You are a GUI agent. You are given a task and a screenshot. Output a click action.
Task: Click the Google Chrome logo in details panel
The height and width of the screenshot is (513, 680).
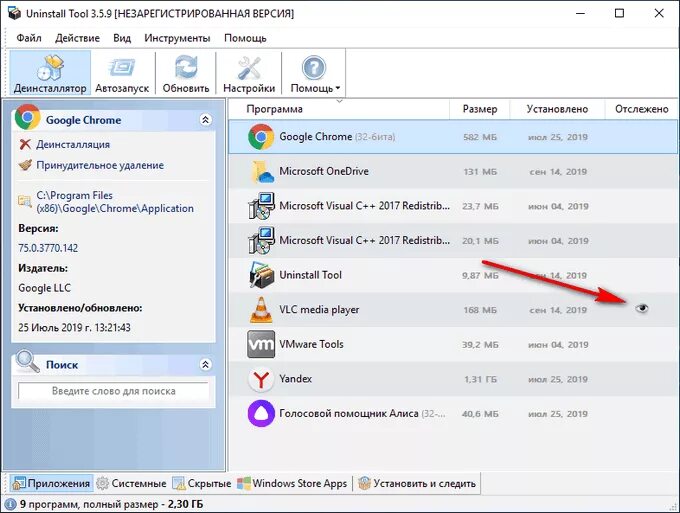pyautogui.click(x=27, y=117)
